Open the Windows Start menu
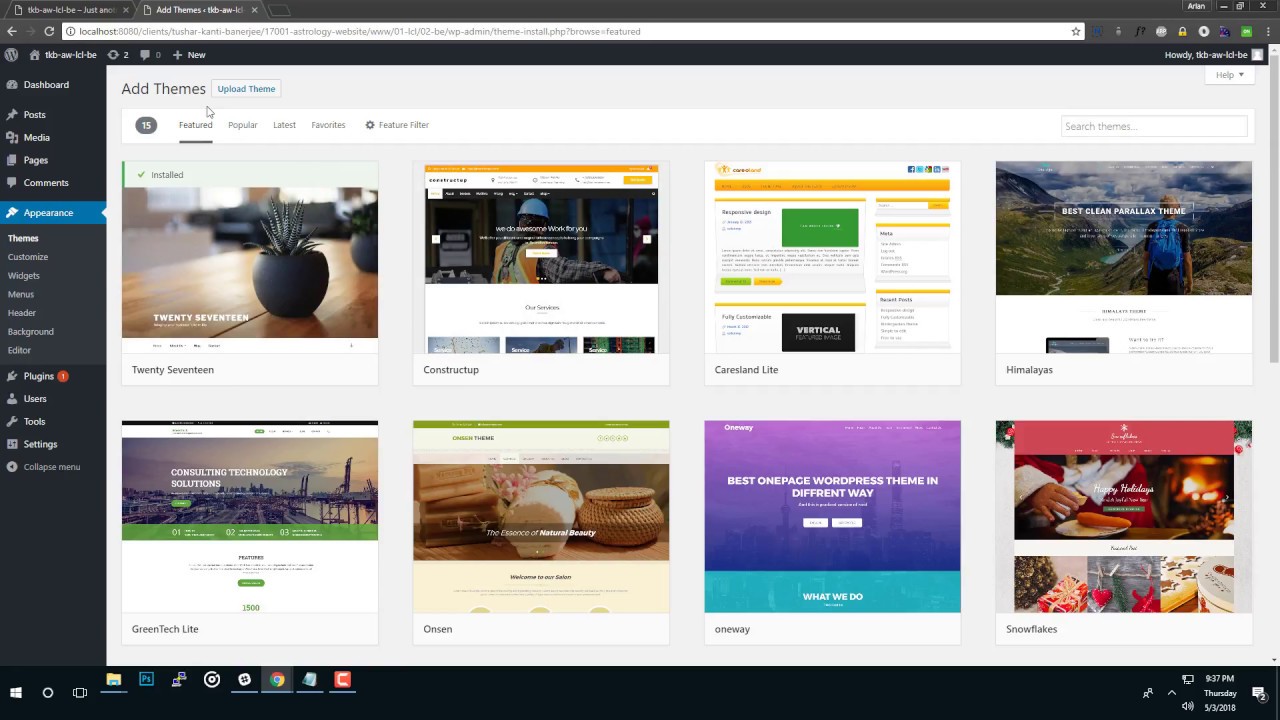This screenshot has width=1280, height=720. (16, 692)
